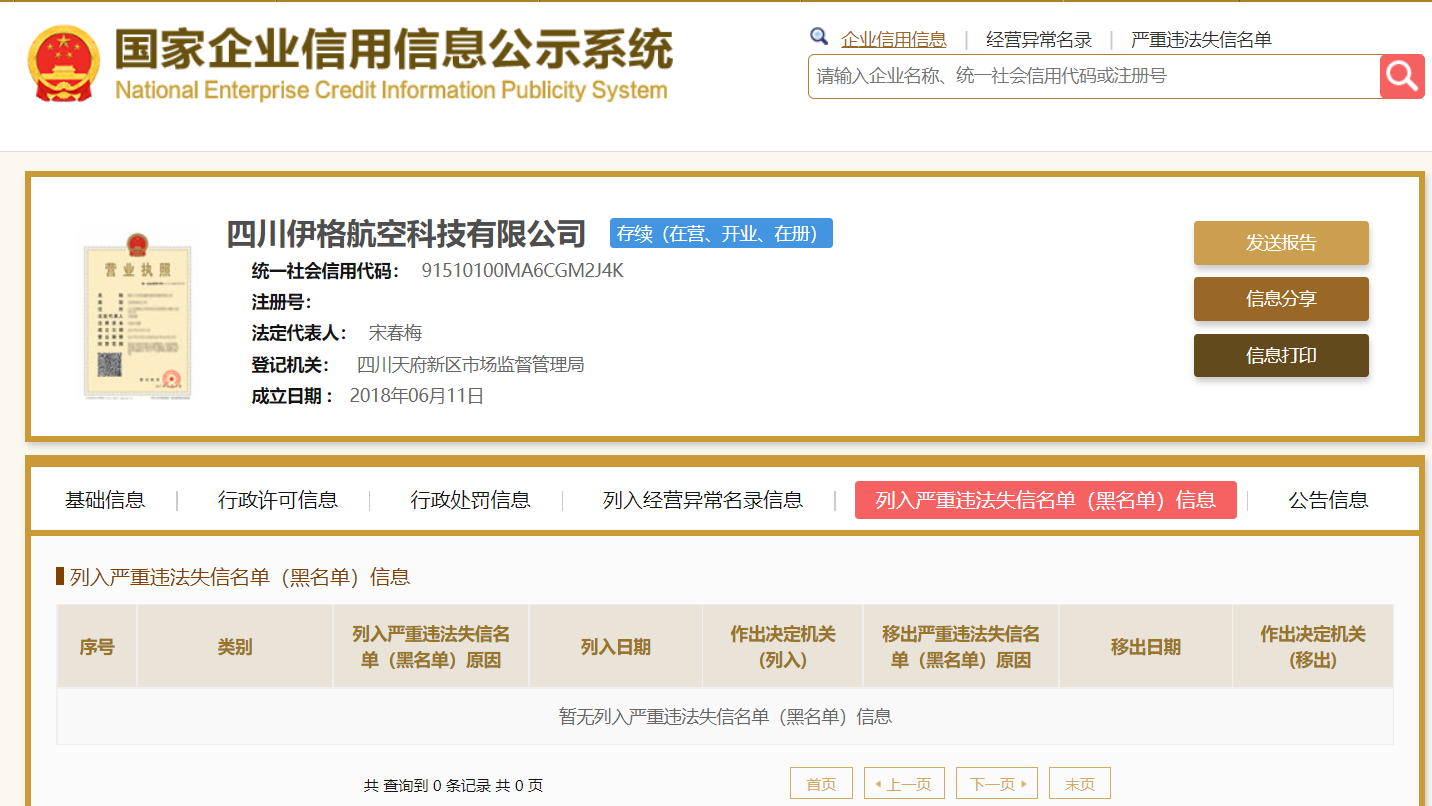Focus the enterprise name search input

pyautogui.click(x=1094, y=76)
